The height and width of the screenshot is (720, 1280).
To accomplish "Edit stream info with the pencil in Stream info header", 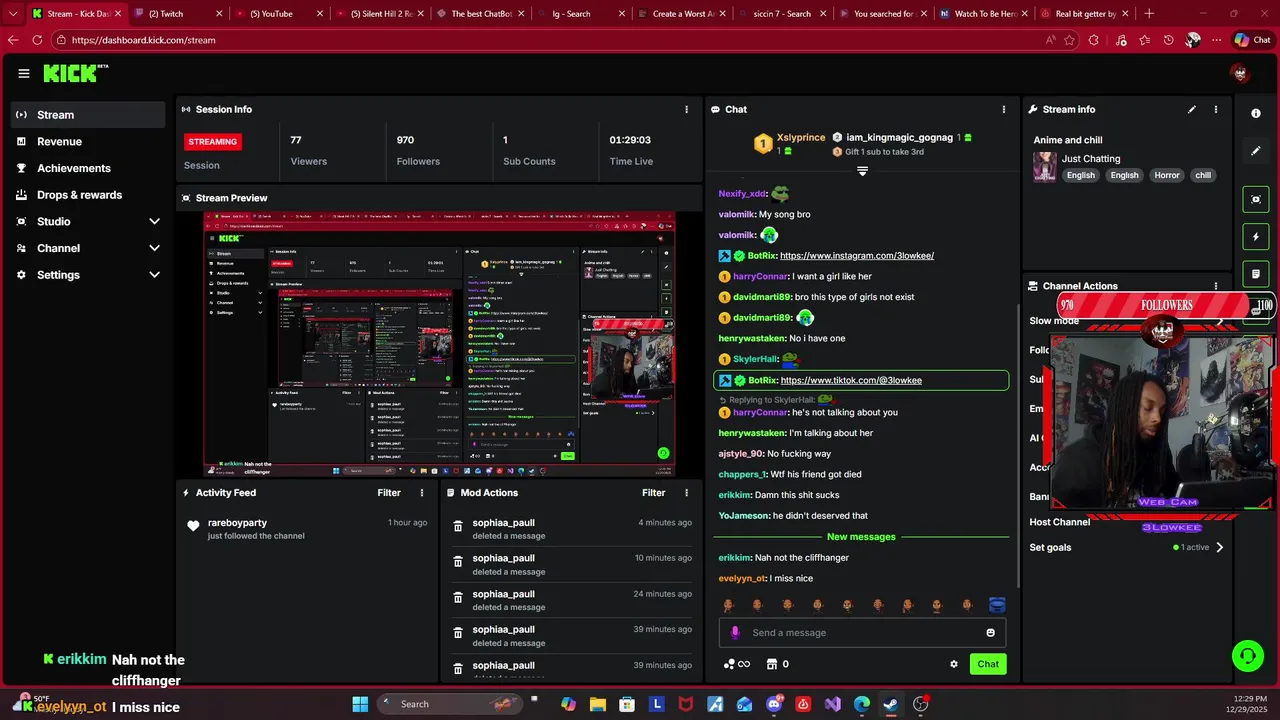I will coord(1191,109).
